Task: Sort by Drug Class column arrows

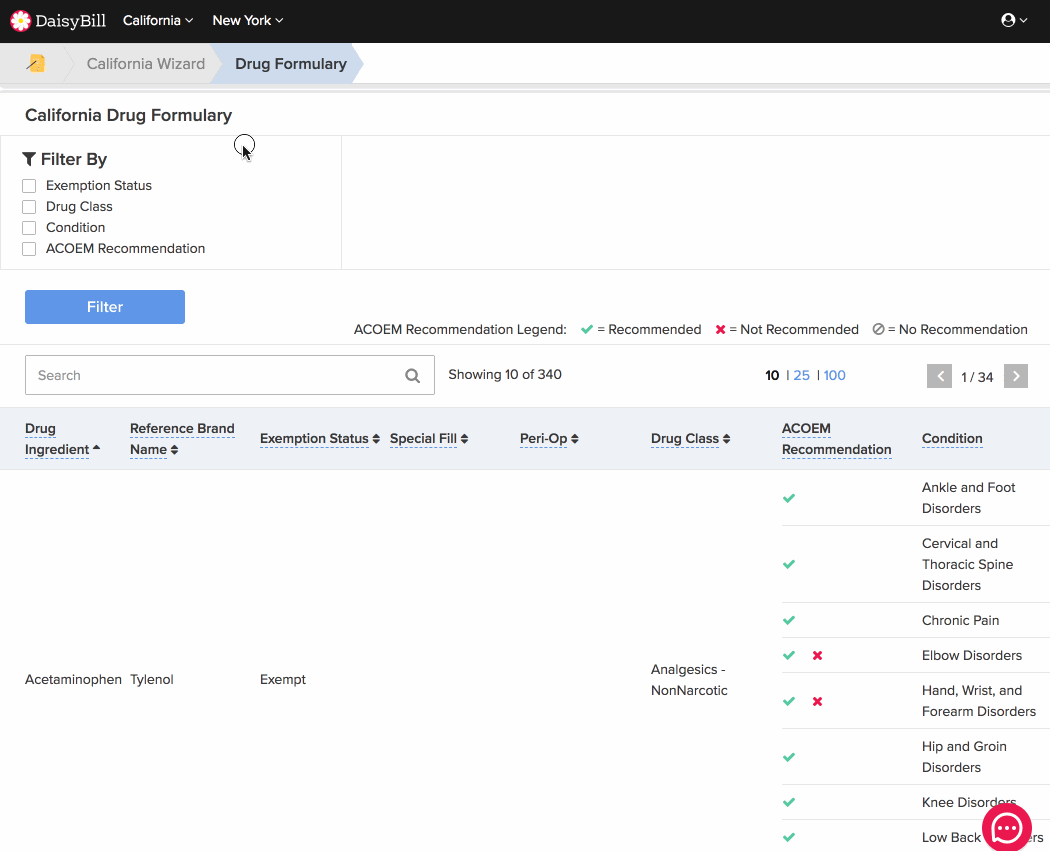Action: [x=727, y=439]
